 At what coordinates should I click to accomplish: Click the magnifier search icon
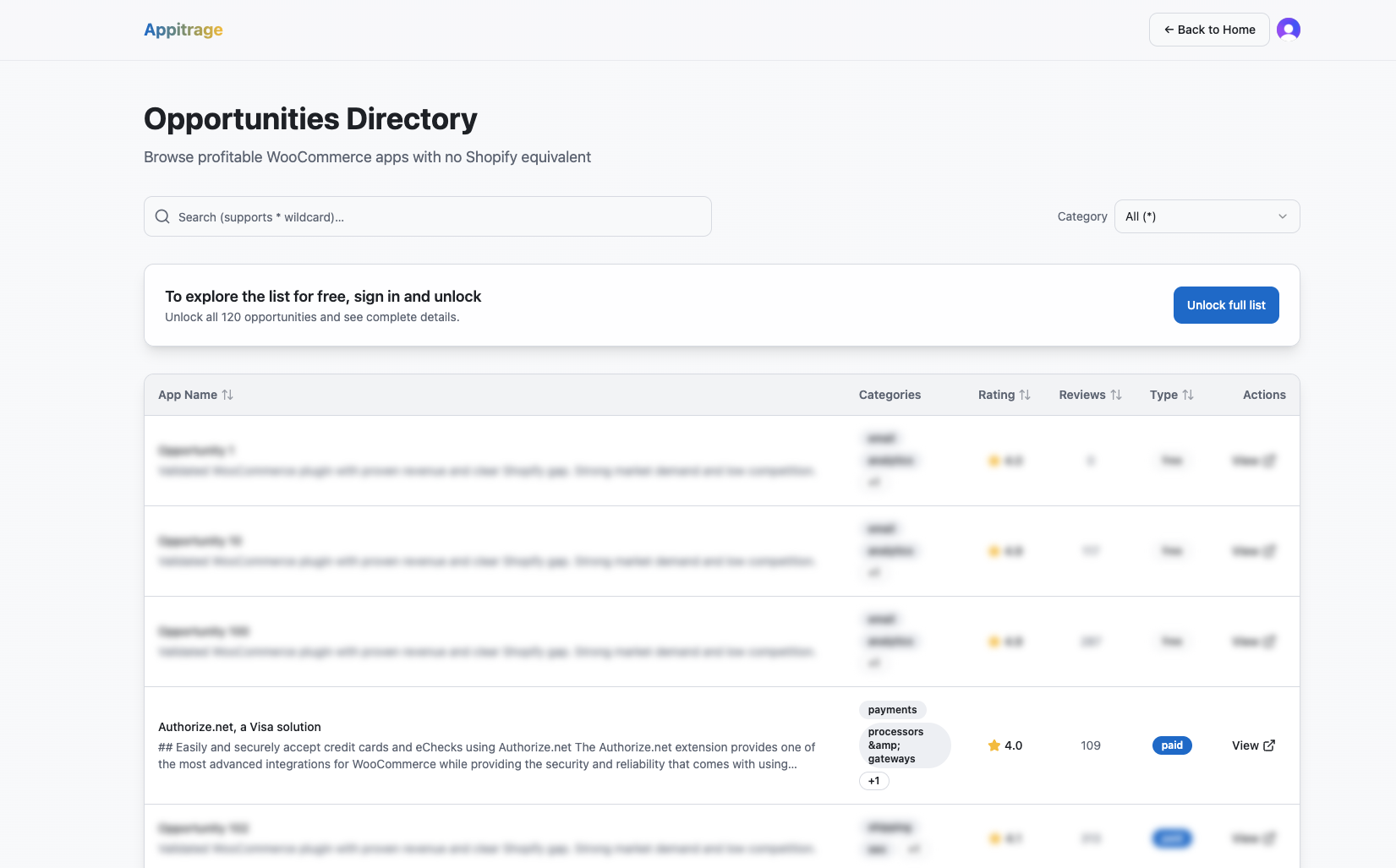pyautogui.click(x=162, y=216)
